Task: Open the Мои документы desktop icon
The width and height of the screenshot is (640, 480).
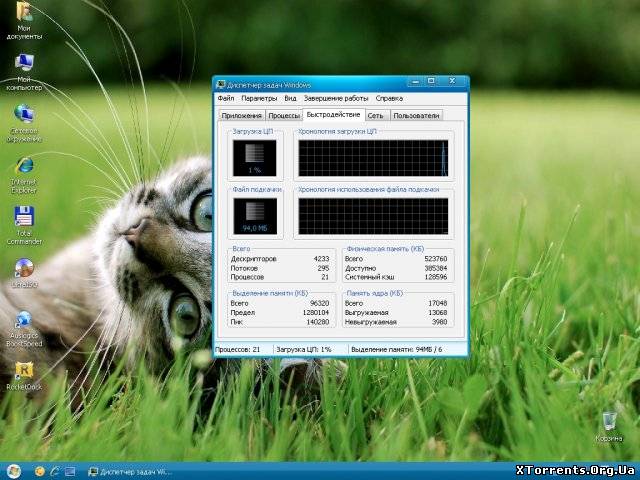Action: 24,14
